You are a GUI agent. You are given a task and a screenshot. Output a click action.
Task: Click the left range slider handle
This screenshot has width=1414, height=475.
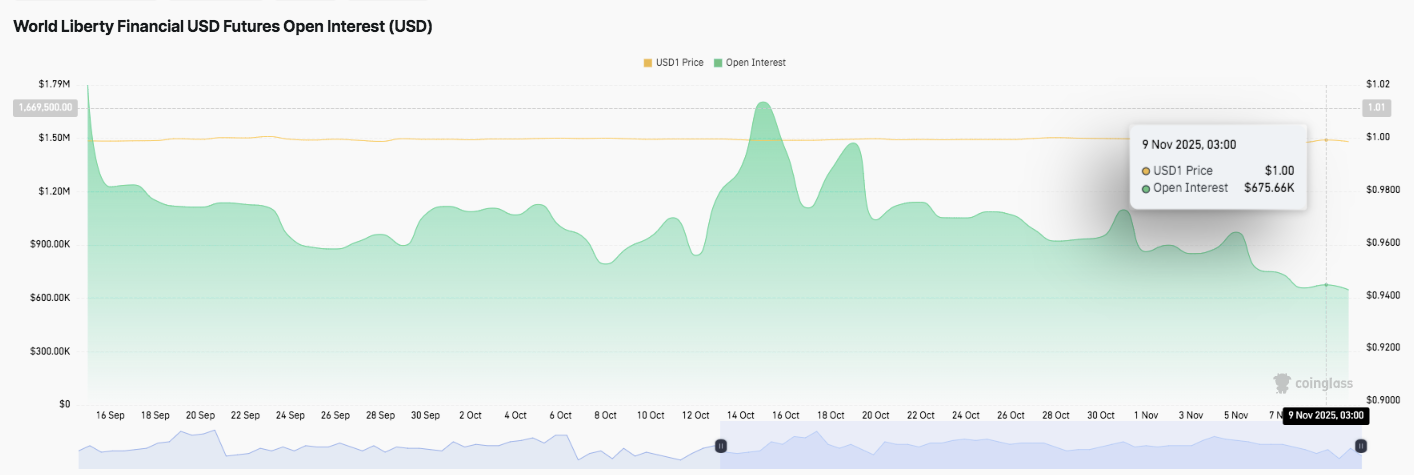pos(720,445)
